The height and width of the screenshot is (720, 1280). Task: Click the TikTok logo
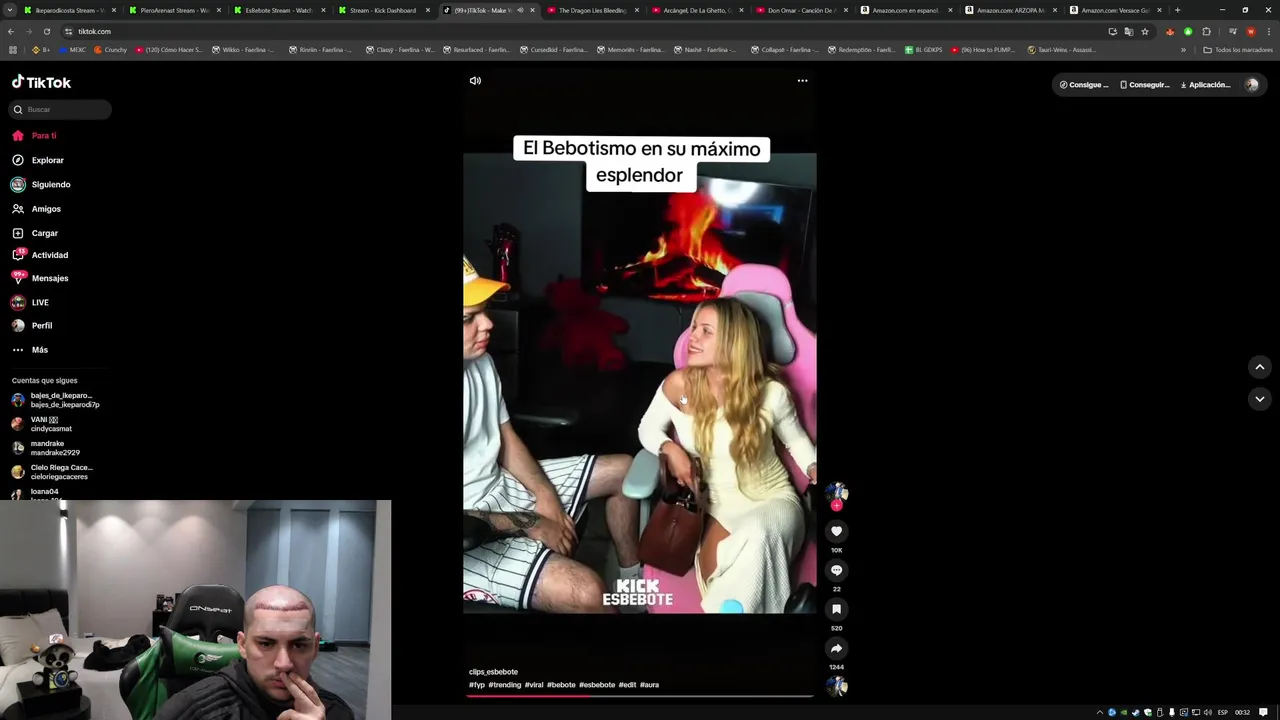41,82
